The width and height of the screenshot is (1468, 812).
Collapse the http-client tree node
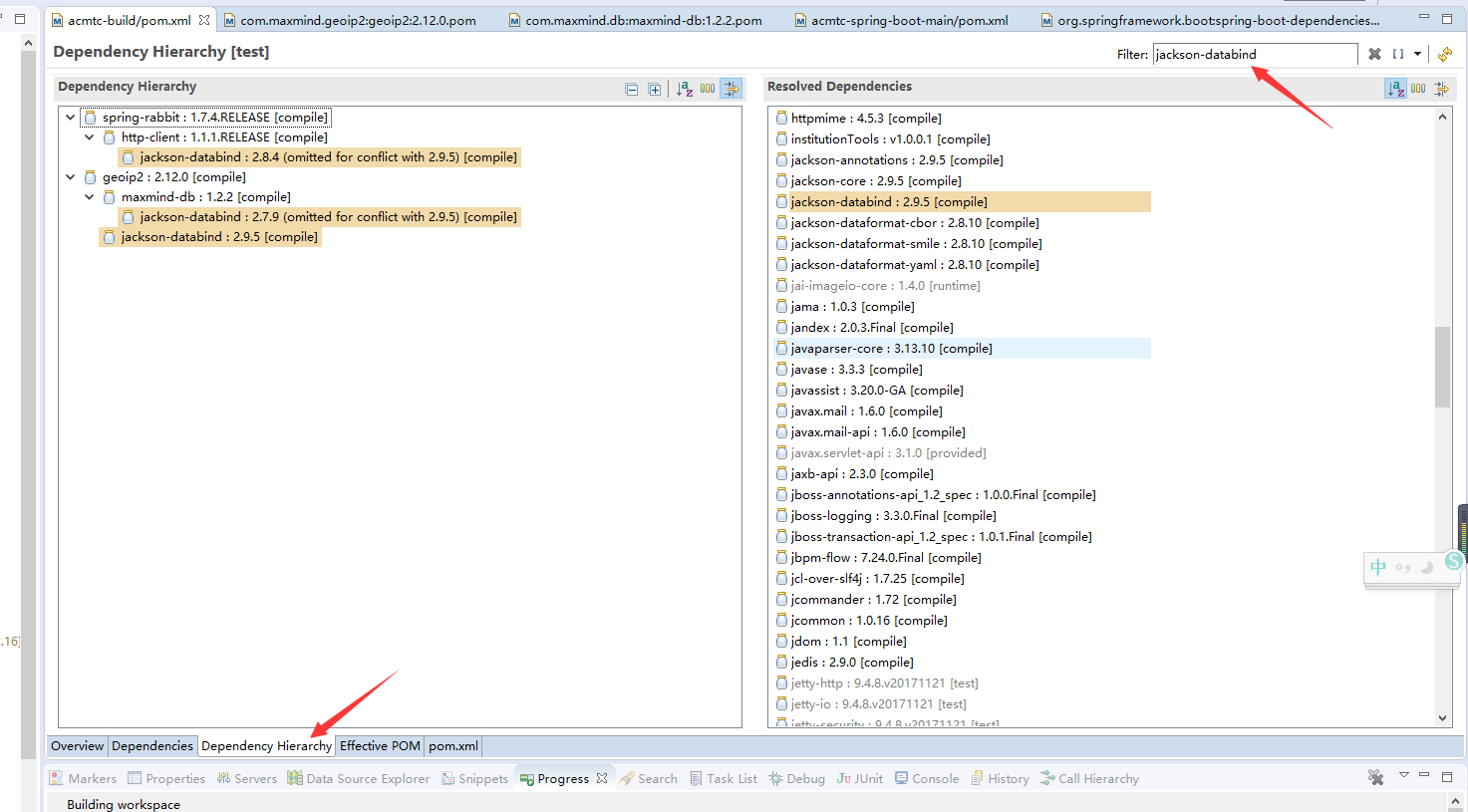point(90,137)
